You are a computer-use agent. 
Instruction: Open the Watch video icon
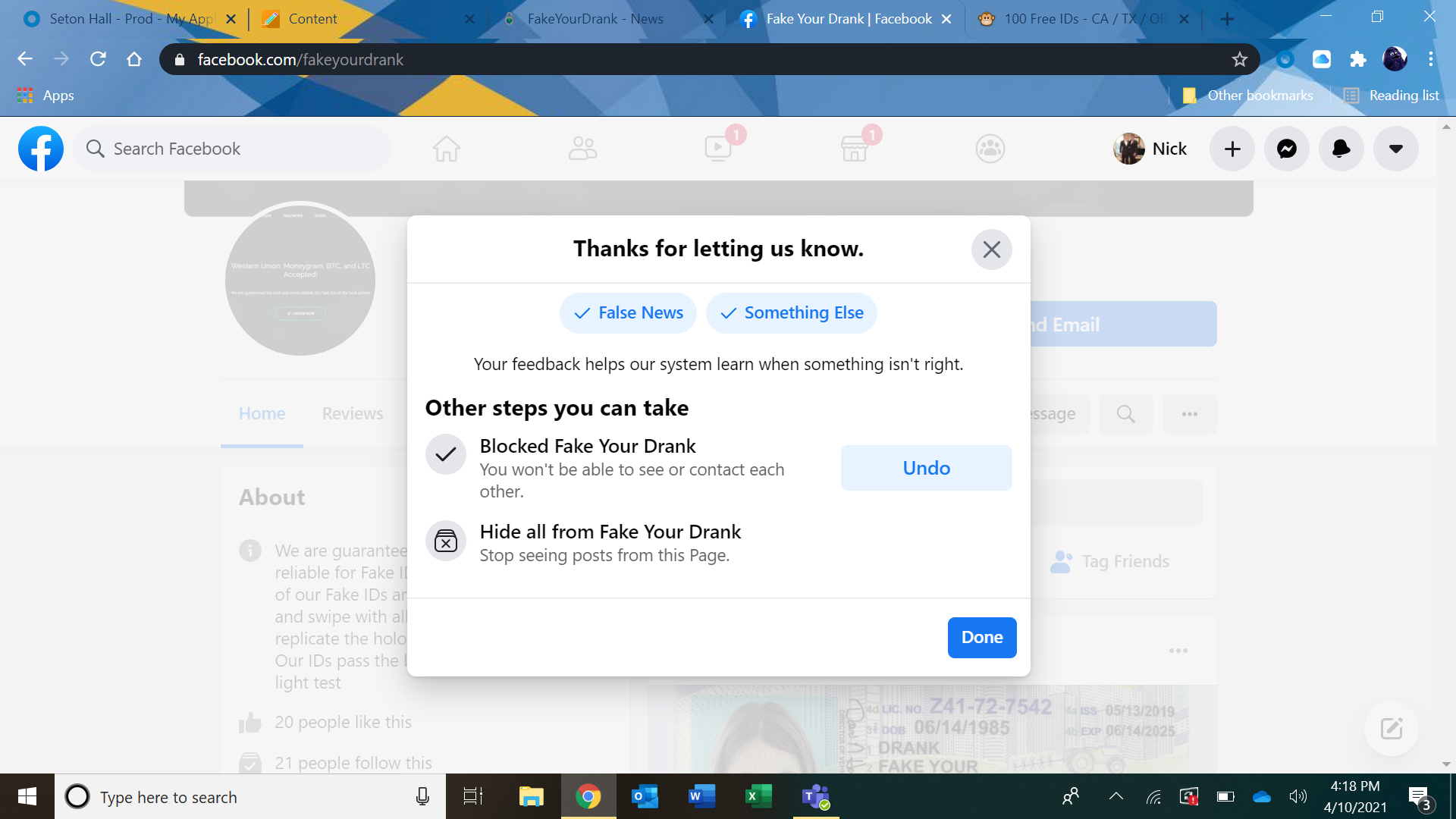[x=718, y=149]
